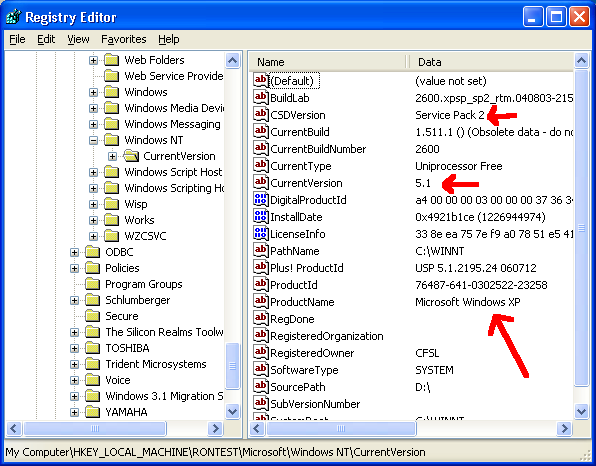Click the string icon beside CSDVersion
The width and height of the screenshot is (596, 466).
261,114
